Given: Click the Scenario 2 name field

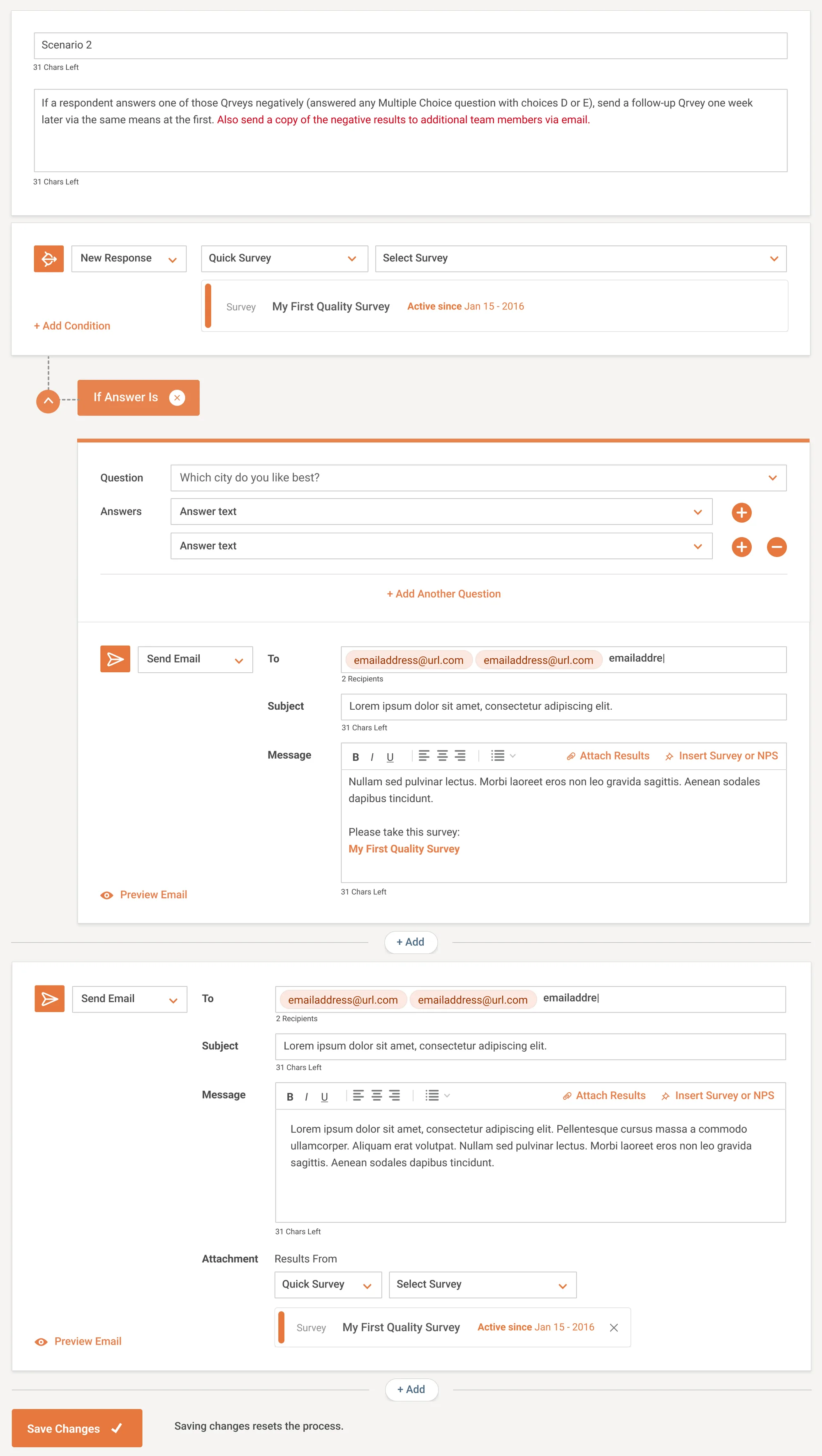Looking at the screenshot, I should [x=411, y=45].
